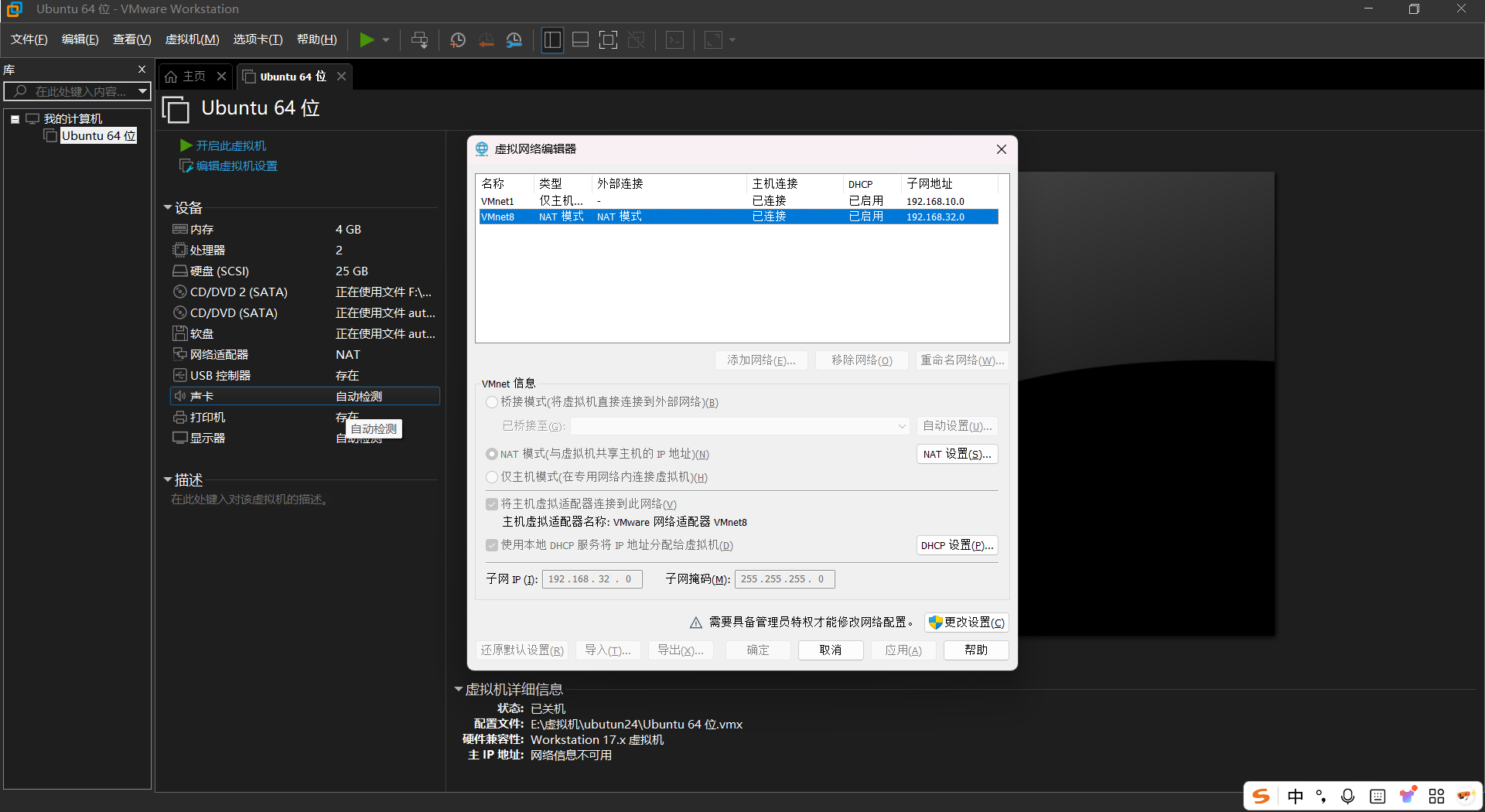The width and height of the screenshot is (1485, 812).
Task: Select the USB 控制器 device icon
Action: (x=179, y=375)
